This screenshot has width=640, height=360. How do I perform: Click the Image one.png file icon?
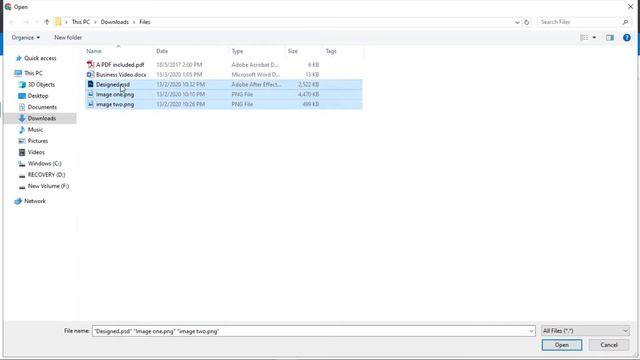[x=90, y=94]
